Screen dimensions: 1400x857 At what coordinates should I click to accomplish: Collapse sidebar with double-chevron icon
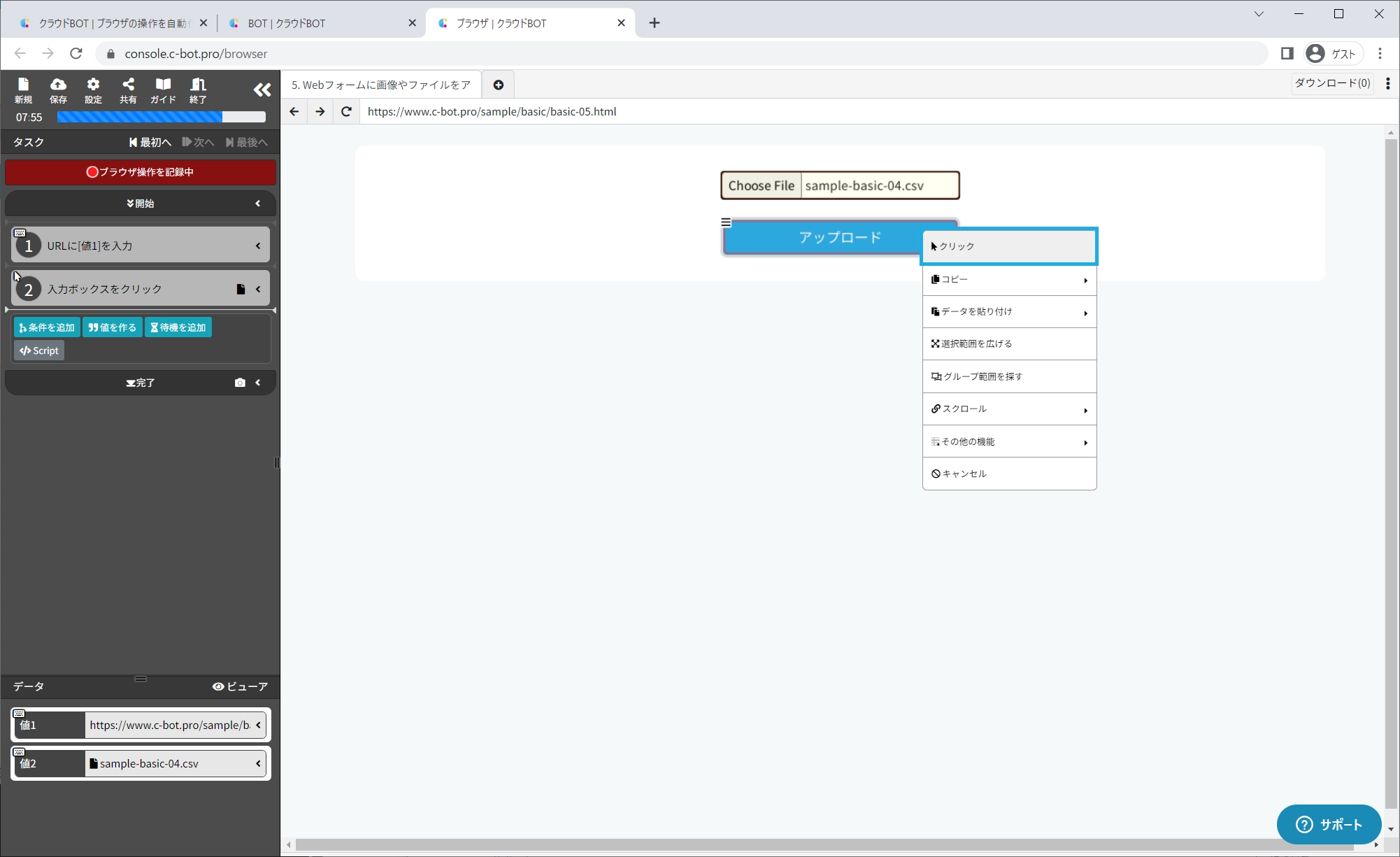262,90
